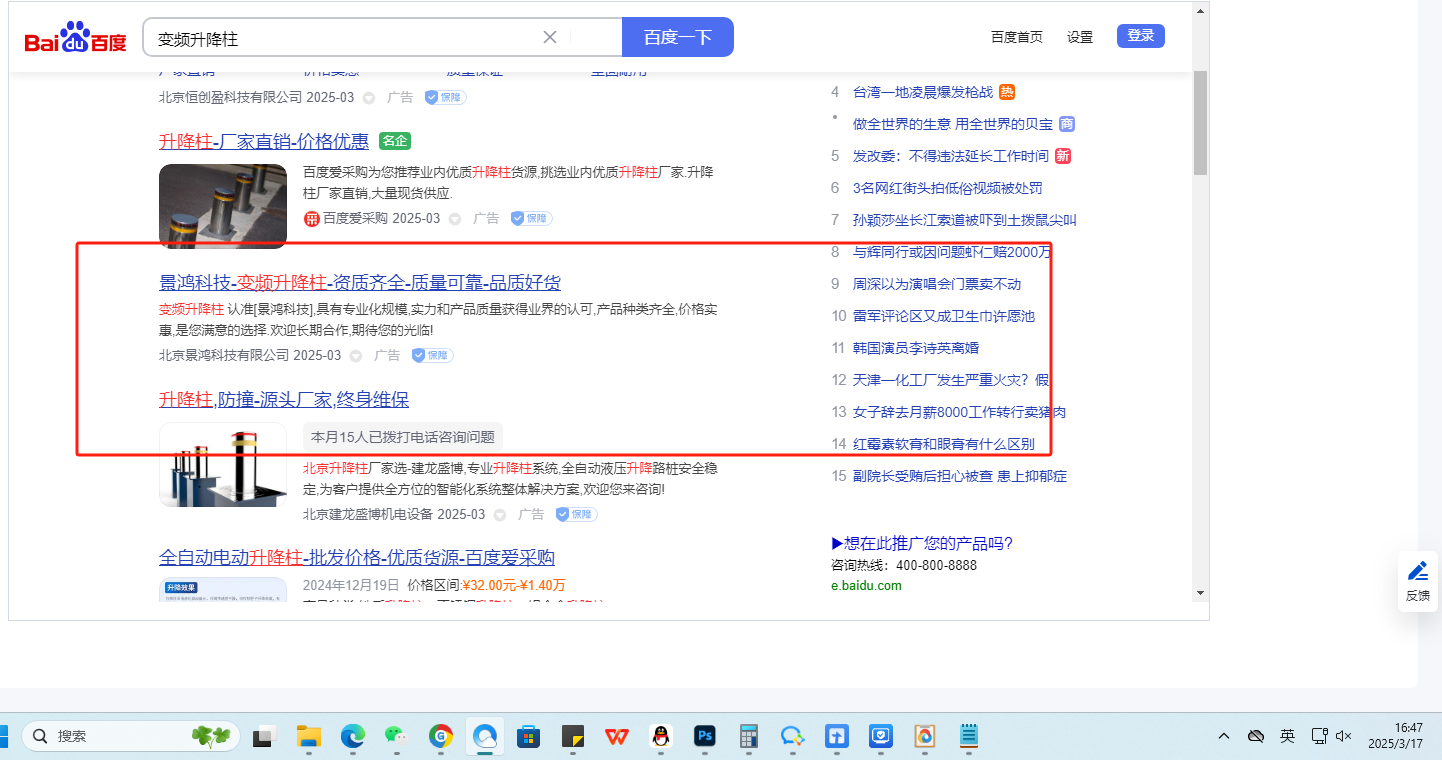
Task: Clear the search box with the X icon
Action: click(x=550, y=38)
